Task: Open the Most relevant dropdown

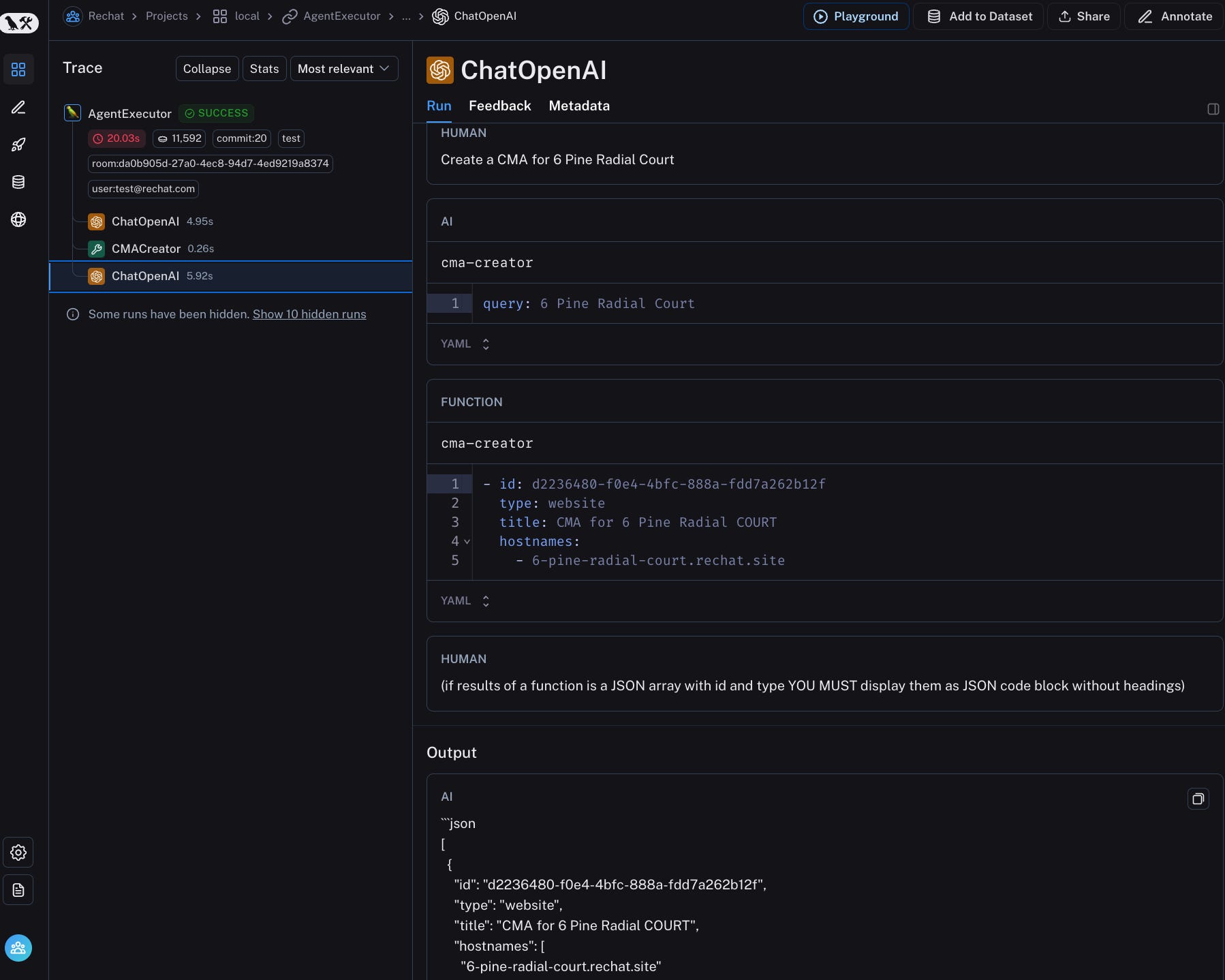Action: pos(344,68)
